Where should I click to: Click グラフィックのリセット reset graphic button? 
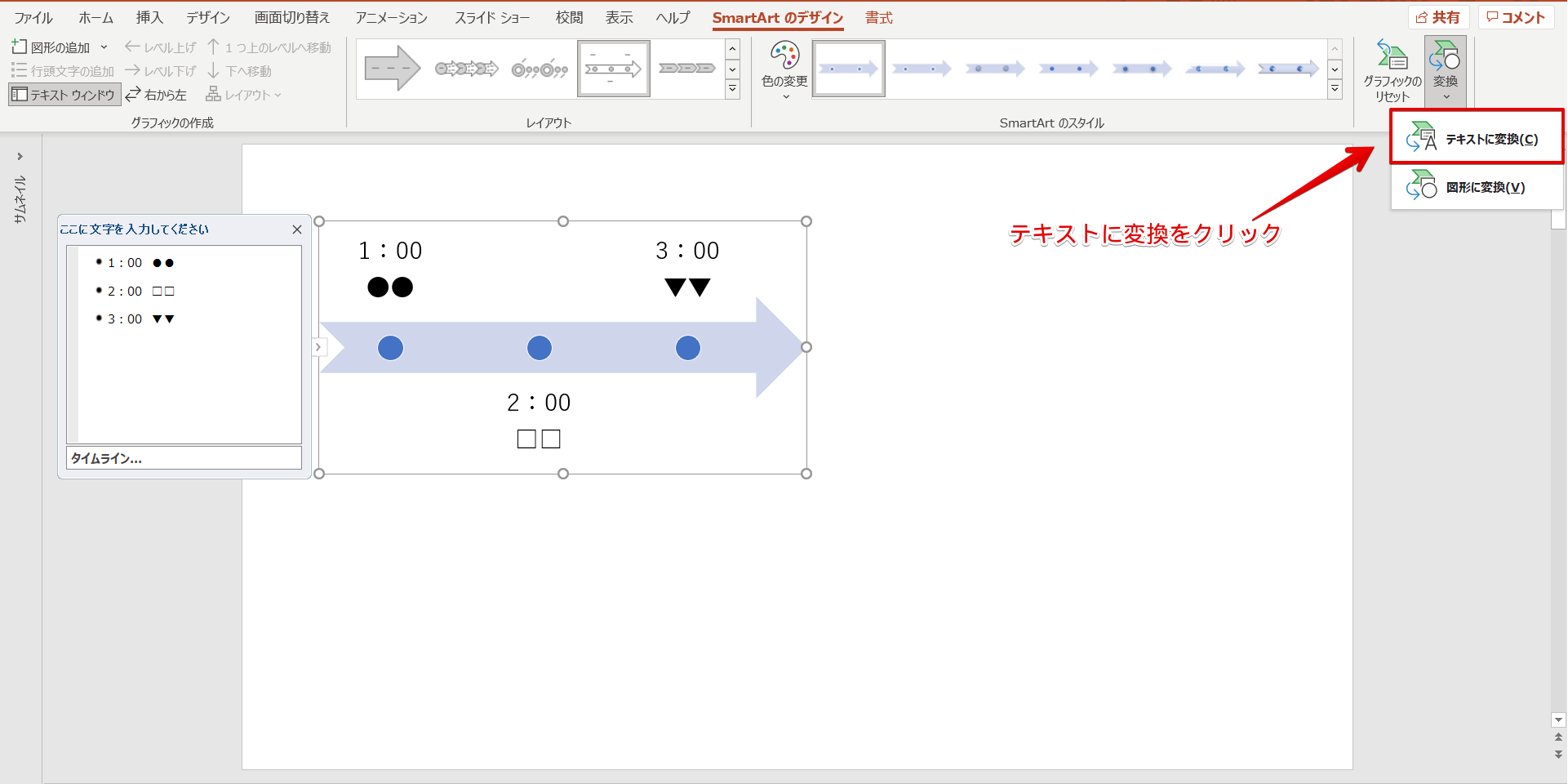[1393, 71]
